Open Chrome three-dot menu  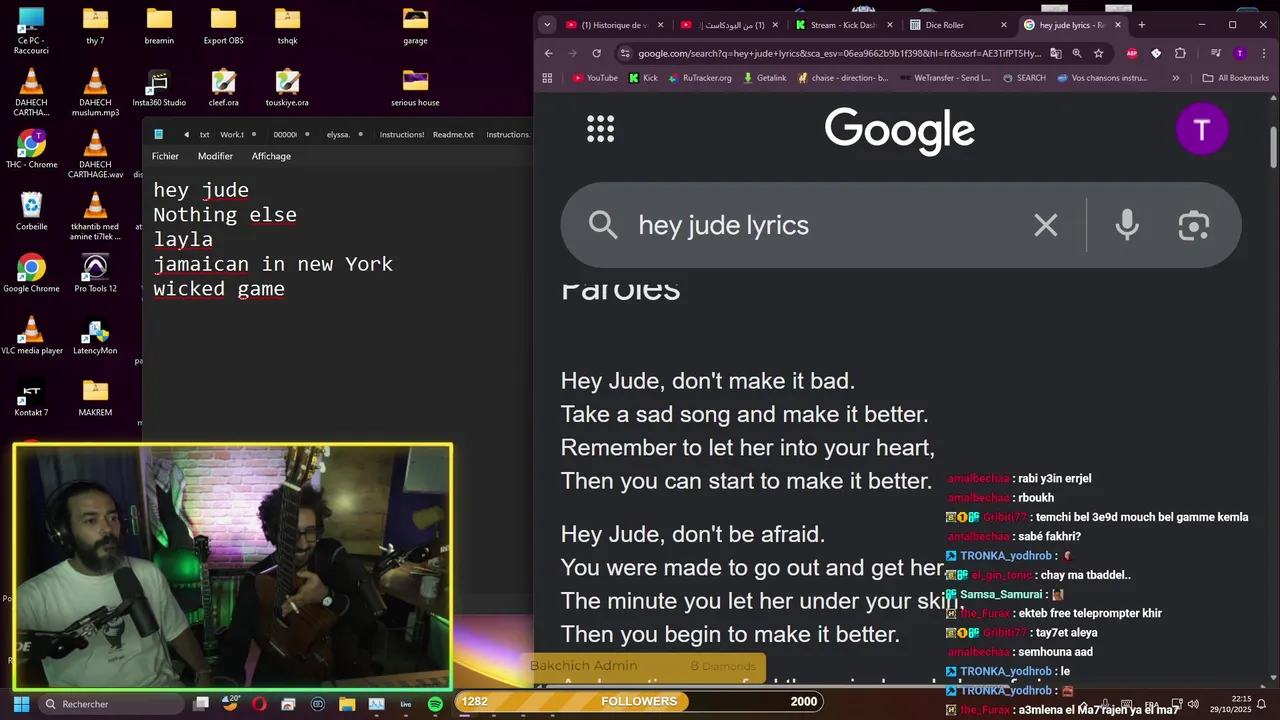click(1262, 53)
